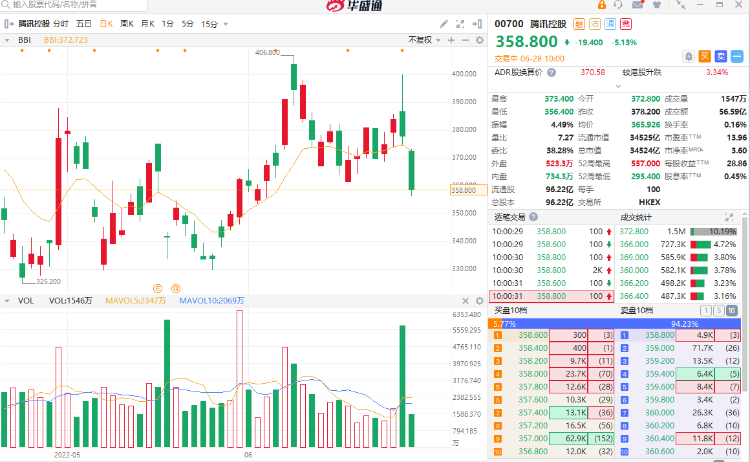Select the 日K daily candlestick tab
The width and height of the screenshot is (750, 462).
[106, 24]
